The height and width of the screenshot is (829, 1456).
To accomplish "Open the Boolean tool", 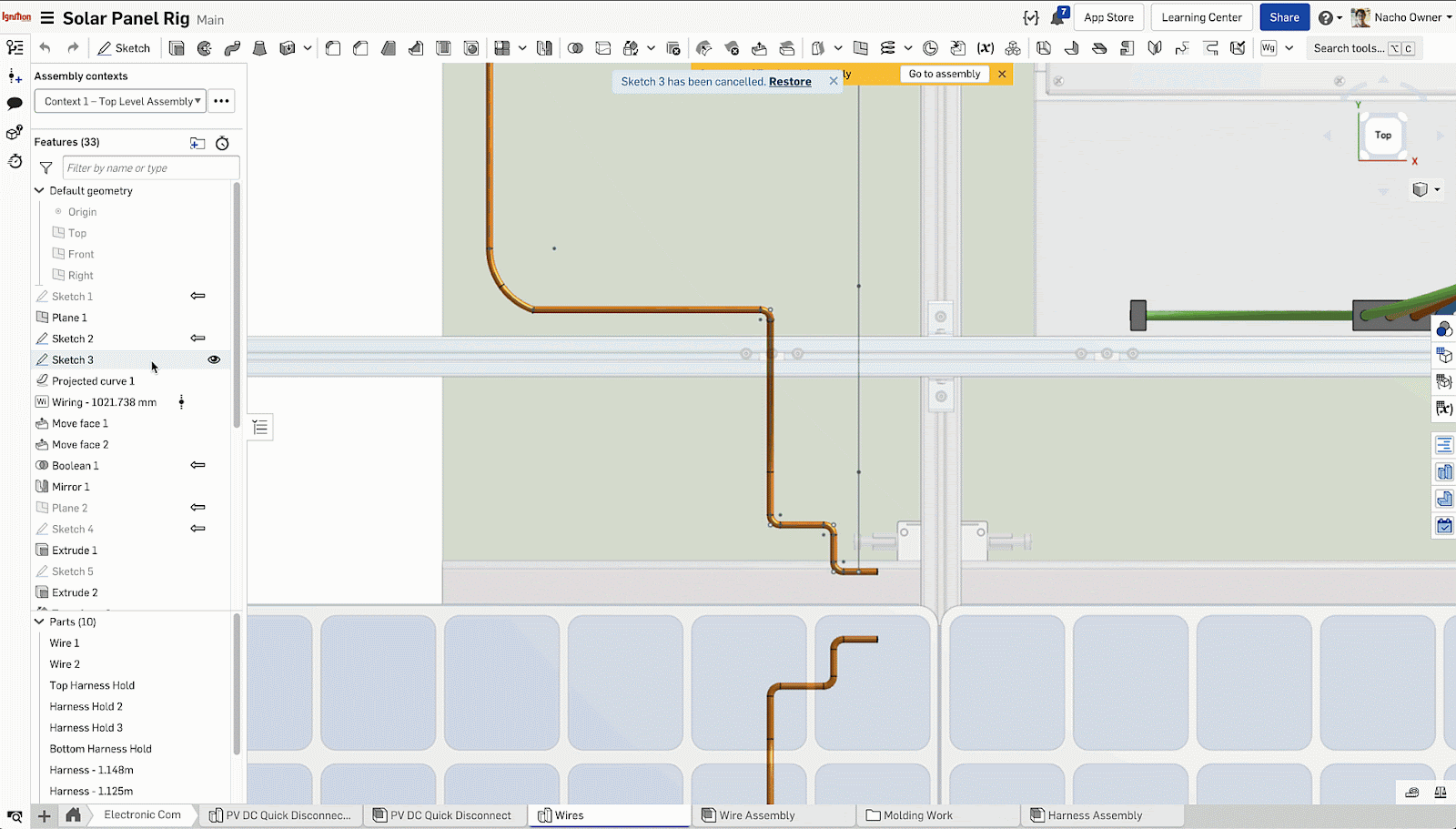I will pos(575,48).
